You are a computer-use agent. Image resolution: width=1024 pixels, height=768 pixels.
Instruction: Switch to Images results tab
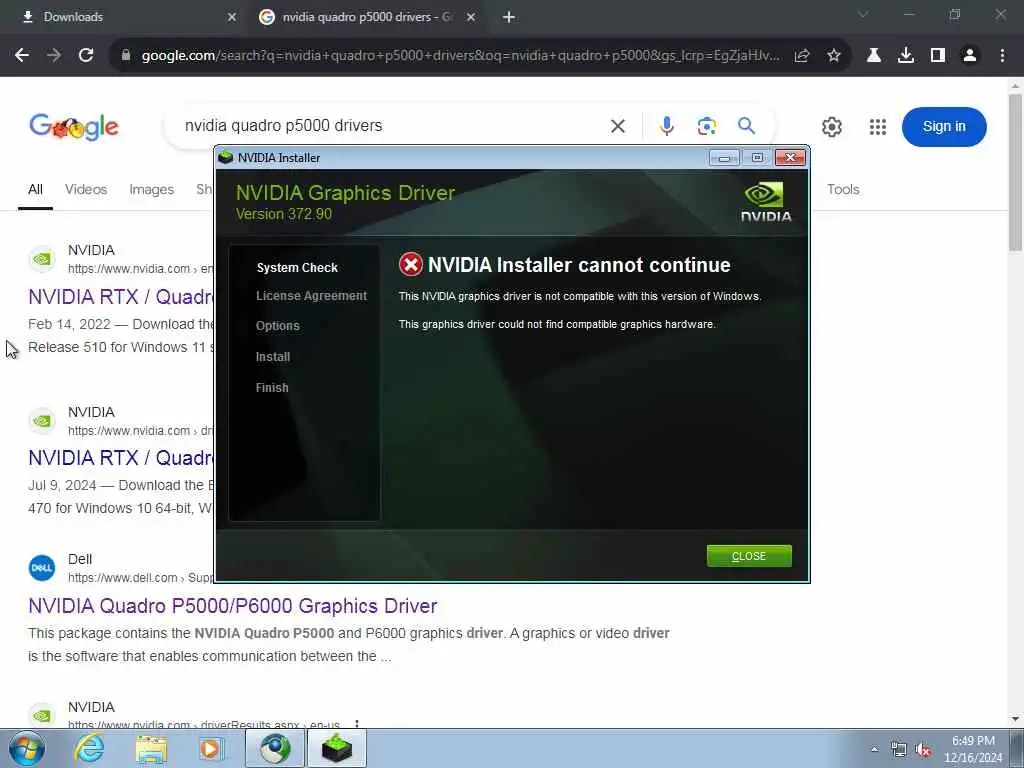(x=152, y=189)
